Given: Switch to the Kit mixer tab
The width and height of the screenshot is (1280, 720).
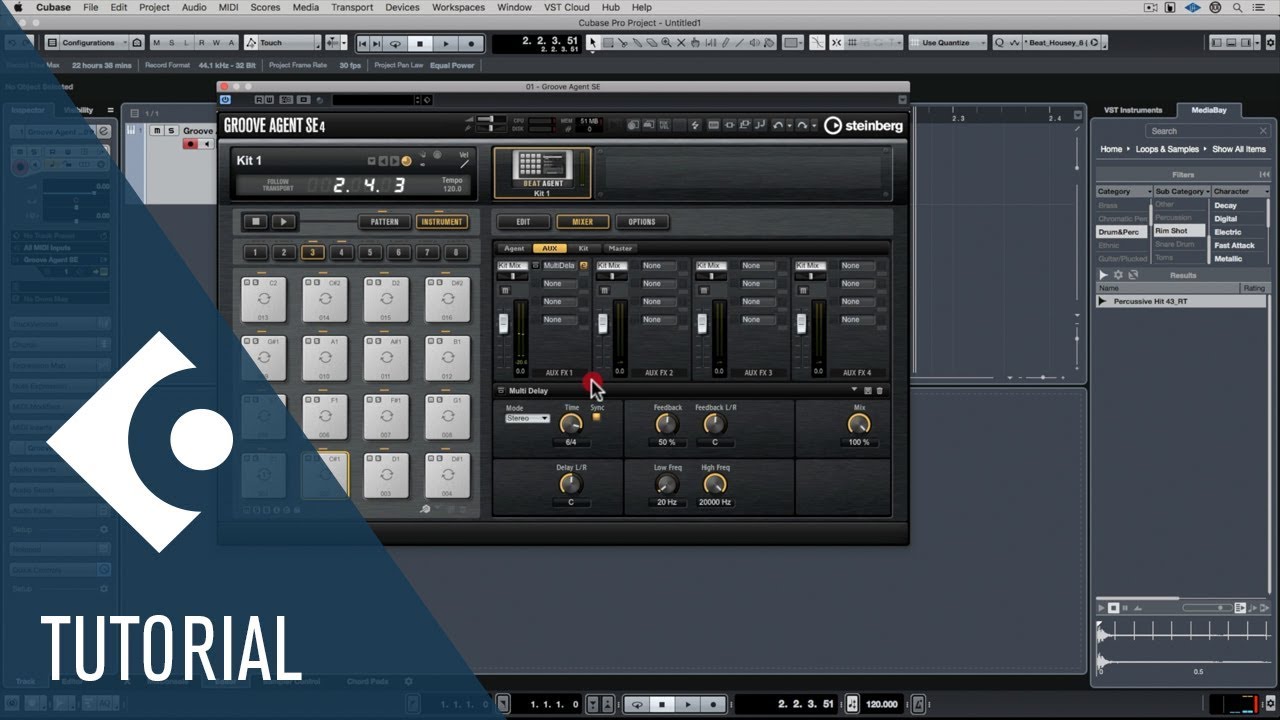Looking at the screenshot, I should point(584,248).
